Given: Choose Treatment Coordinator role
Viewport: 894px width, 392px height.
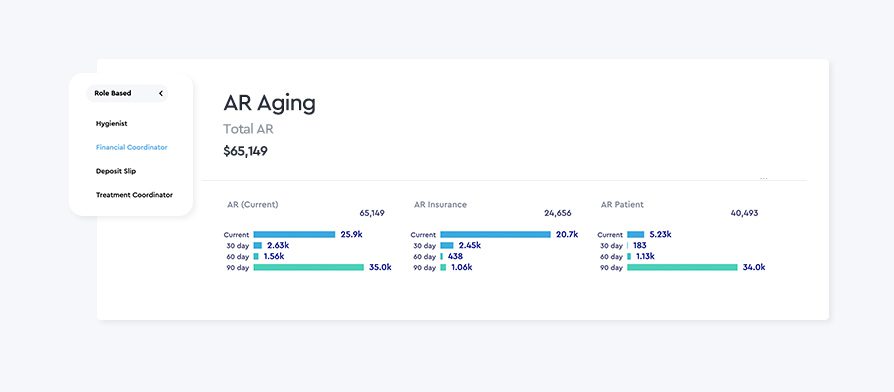Looking at the screenshot, I should (134, 195).
